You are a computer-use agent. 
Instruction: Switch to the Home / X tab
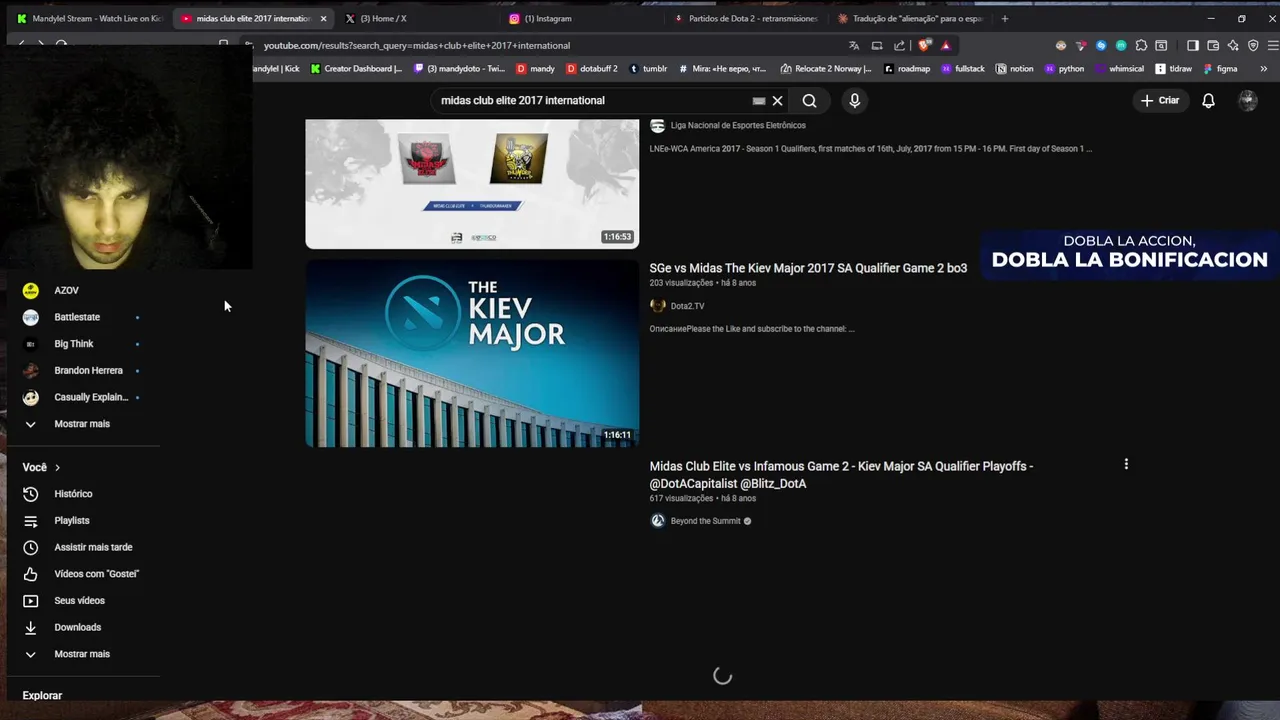383,18
